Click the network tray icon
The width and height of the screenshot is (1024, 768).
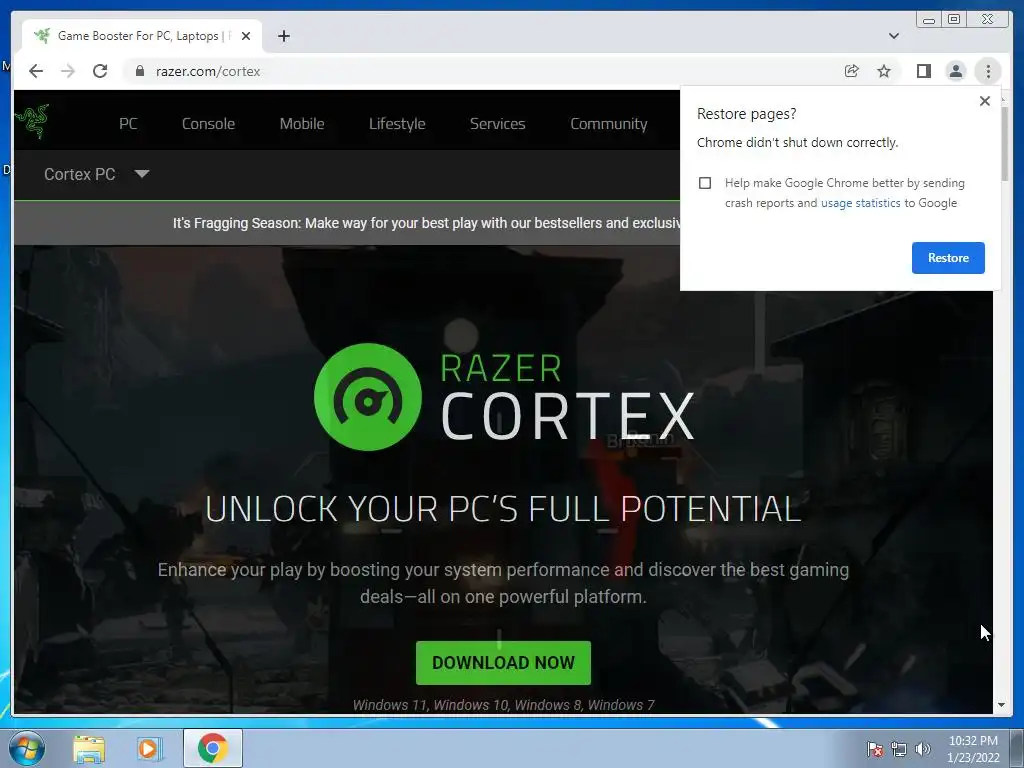(x=899, y=749)
